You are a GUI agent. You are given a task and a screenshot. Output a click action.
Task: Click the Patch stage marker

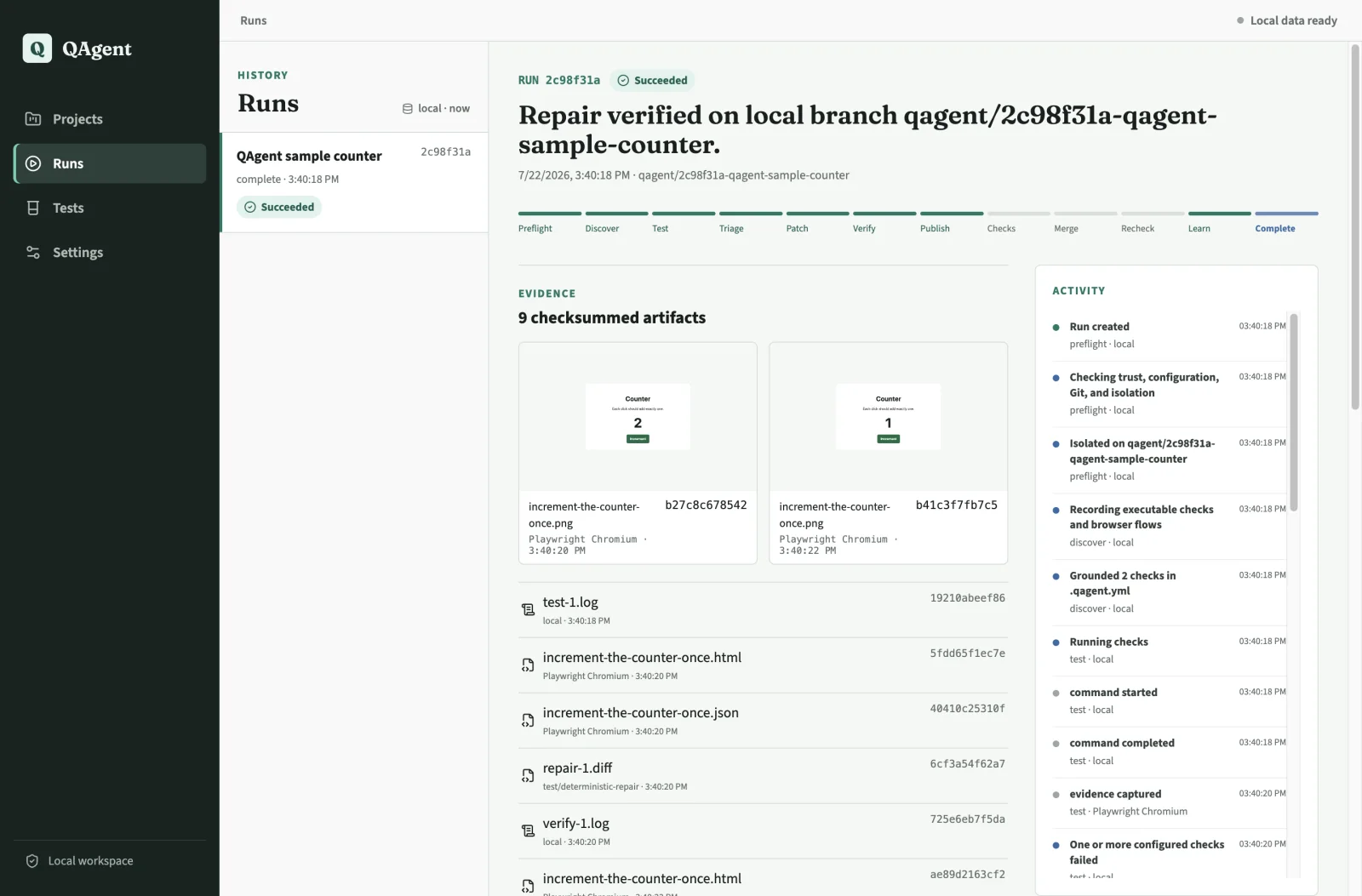pos(817,222)
